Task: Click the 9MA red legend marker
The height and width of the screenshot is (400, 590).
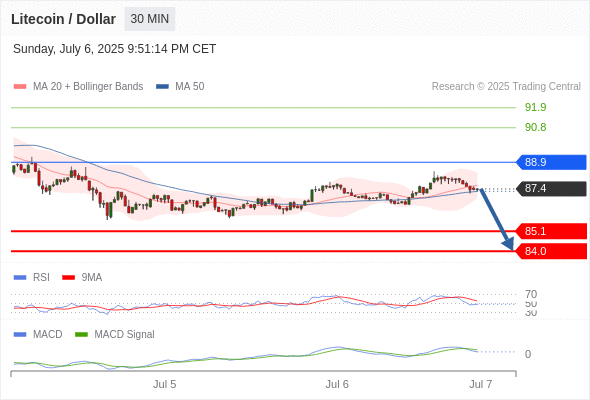Action: (x=68, y=278)
